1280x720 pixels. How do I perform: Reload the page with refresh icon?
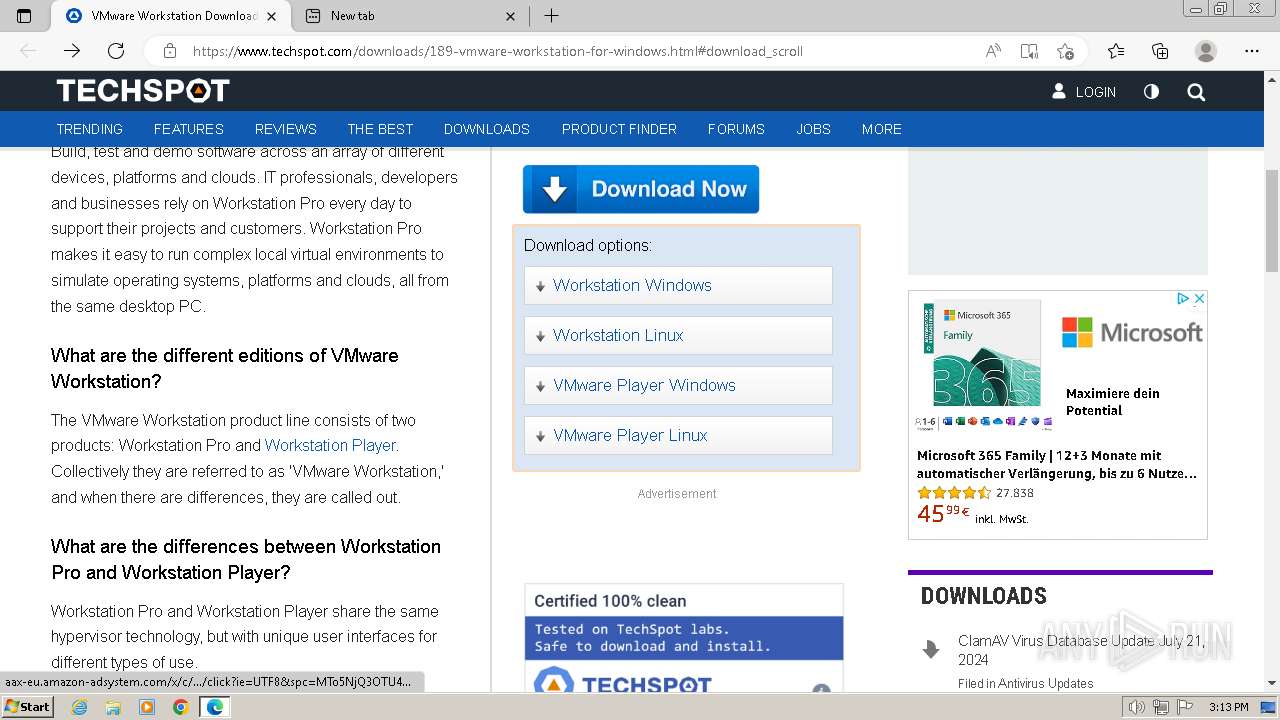tap(116, 51)
